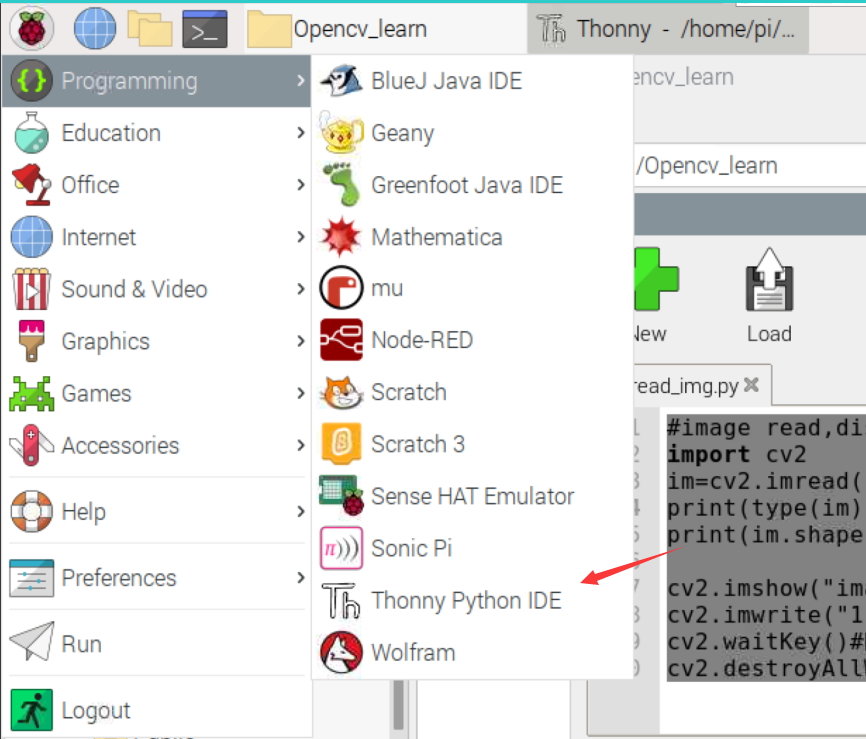866x739 pixels.
Task: Expand the Office submenu arrow
Action: click(x=300, y=184)
